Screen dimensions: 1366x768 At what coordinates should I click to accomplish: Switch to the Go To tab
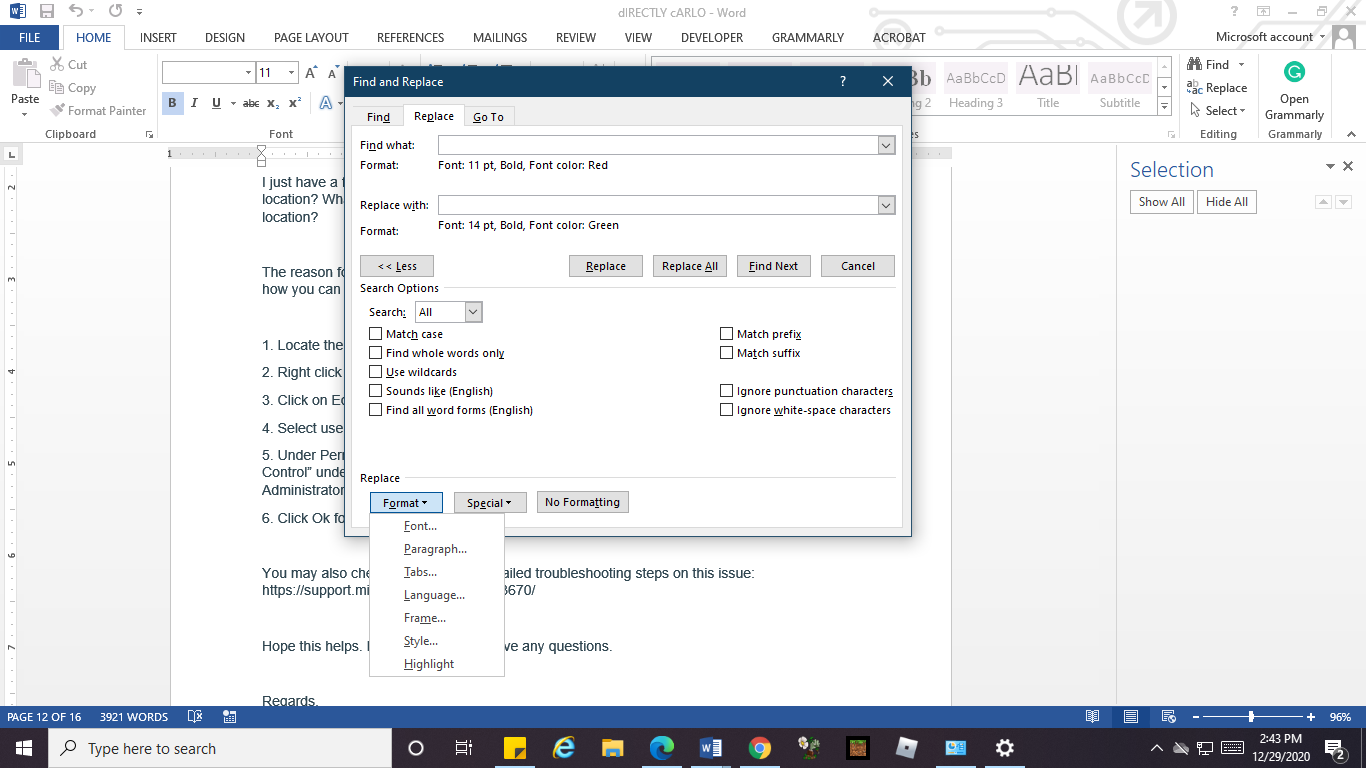pos(489,117)
